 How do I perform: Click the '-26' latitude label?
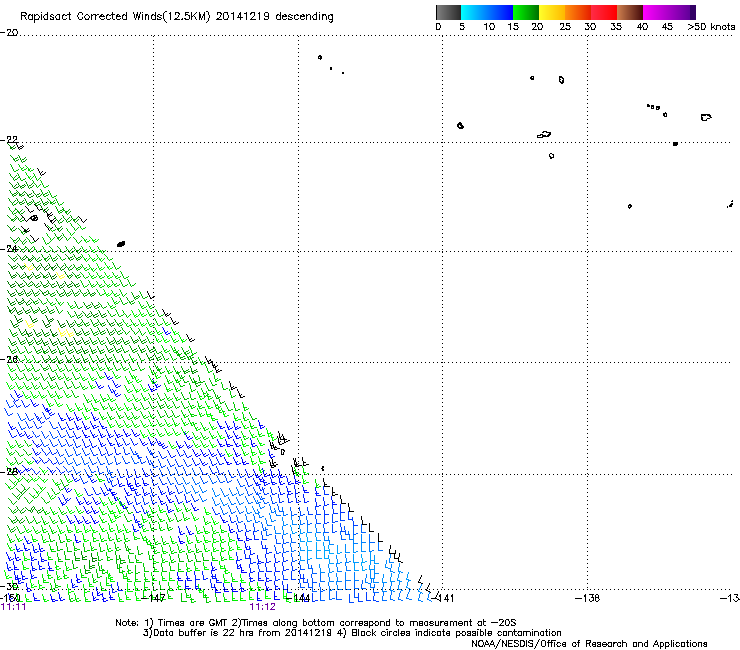tap(9, 360)
